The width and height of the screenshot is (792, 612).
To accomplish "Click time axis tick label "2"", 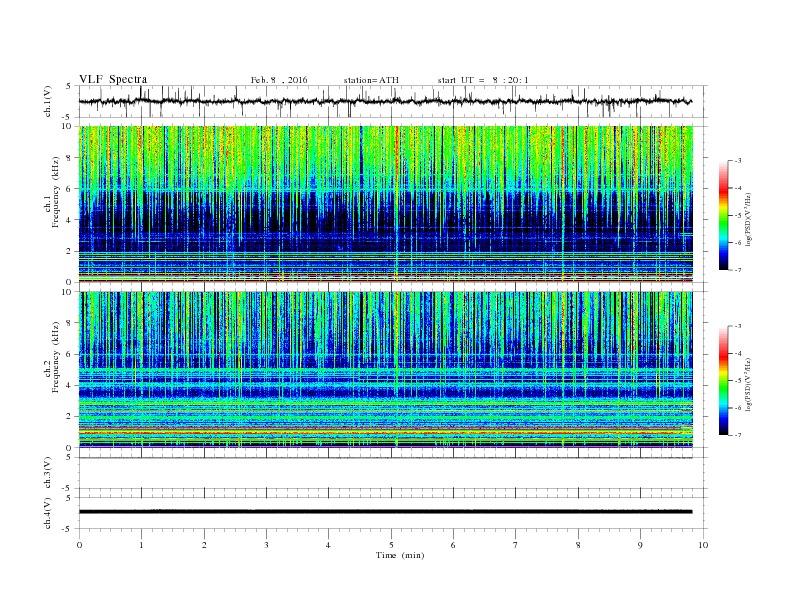I will pyautogui.click(x=204, y=545).
